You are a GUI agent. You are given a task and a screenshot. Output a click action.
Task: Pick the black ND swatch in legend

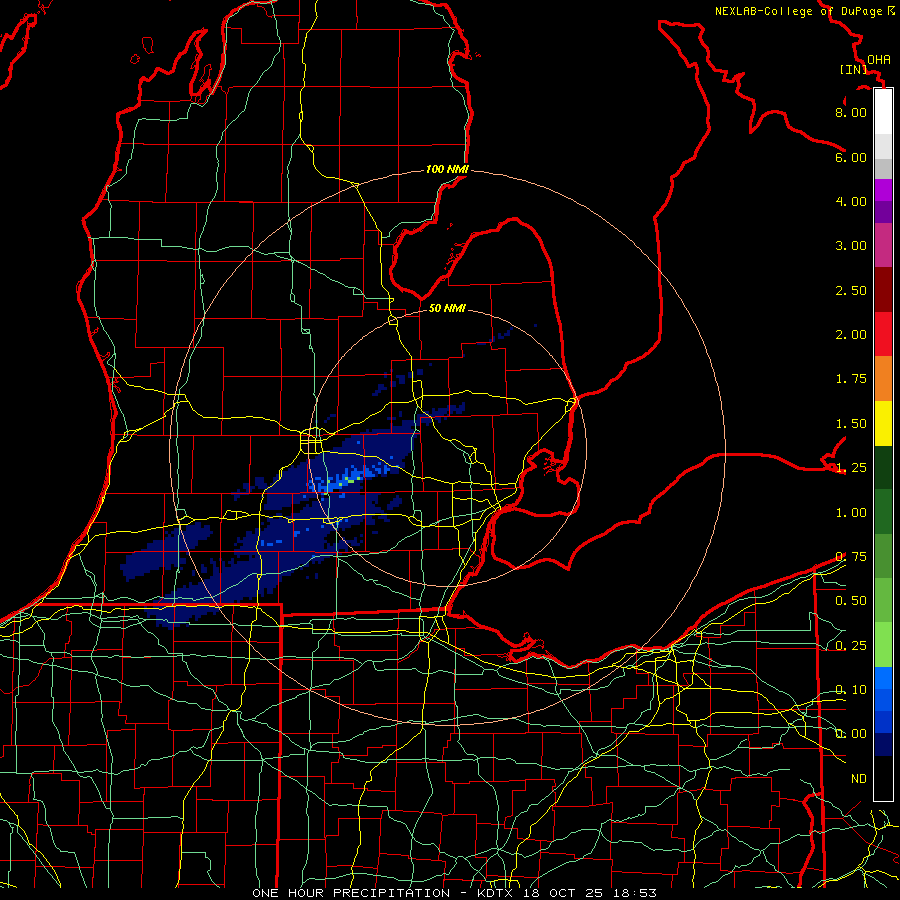point(883,778)
